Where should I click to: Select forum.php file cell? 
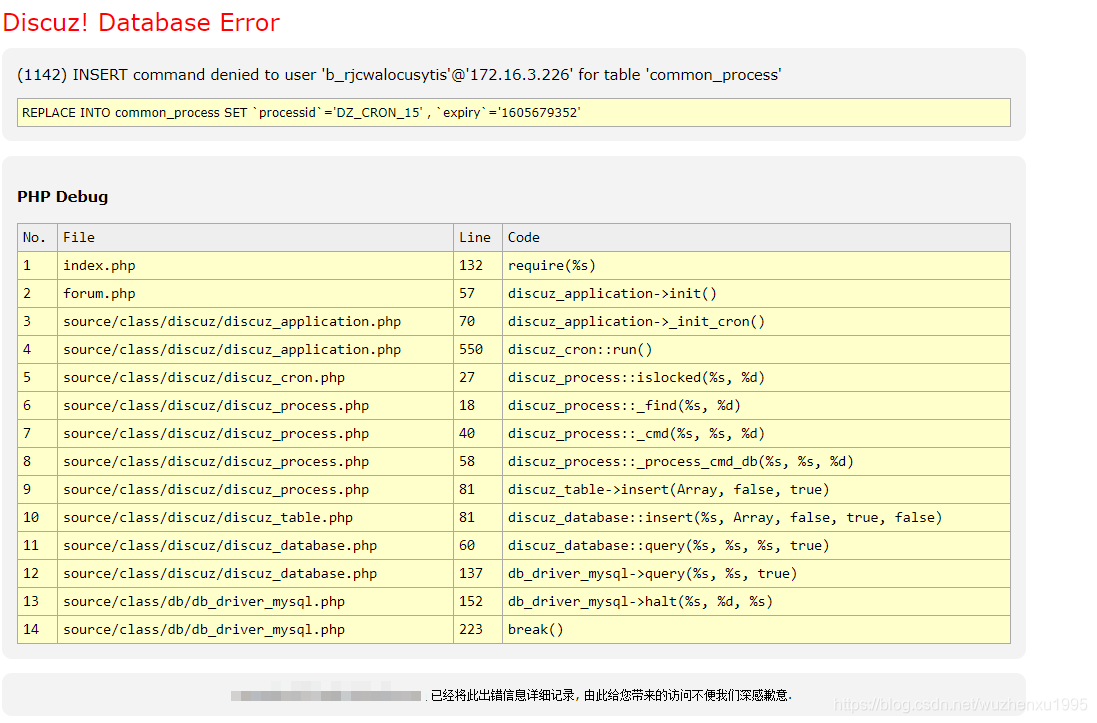point(255,294)
